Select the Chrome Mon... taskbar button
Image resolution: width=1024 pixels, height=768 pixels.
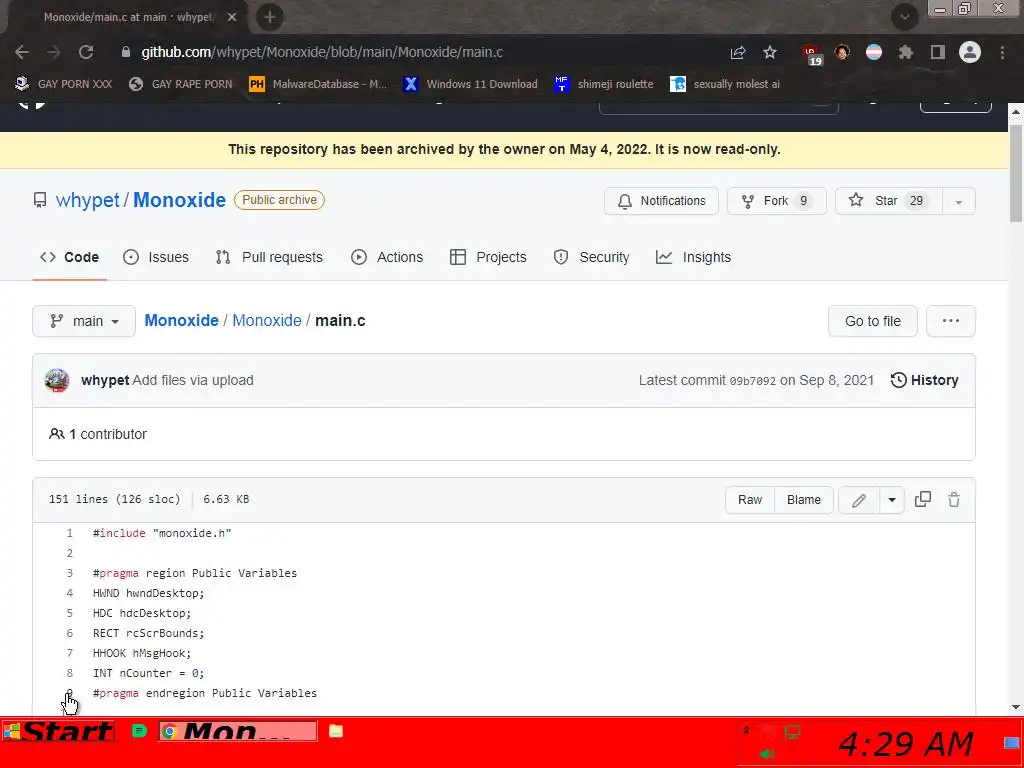(238, 731)
